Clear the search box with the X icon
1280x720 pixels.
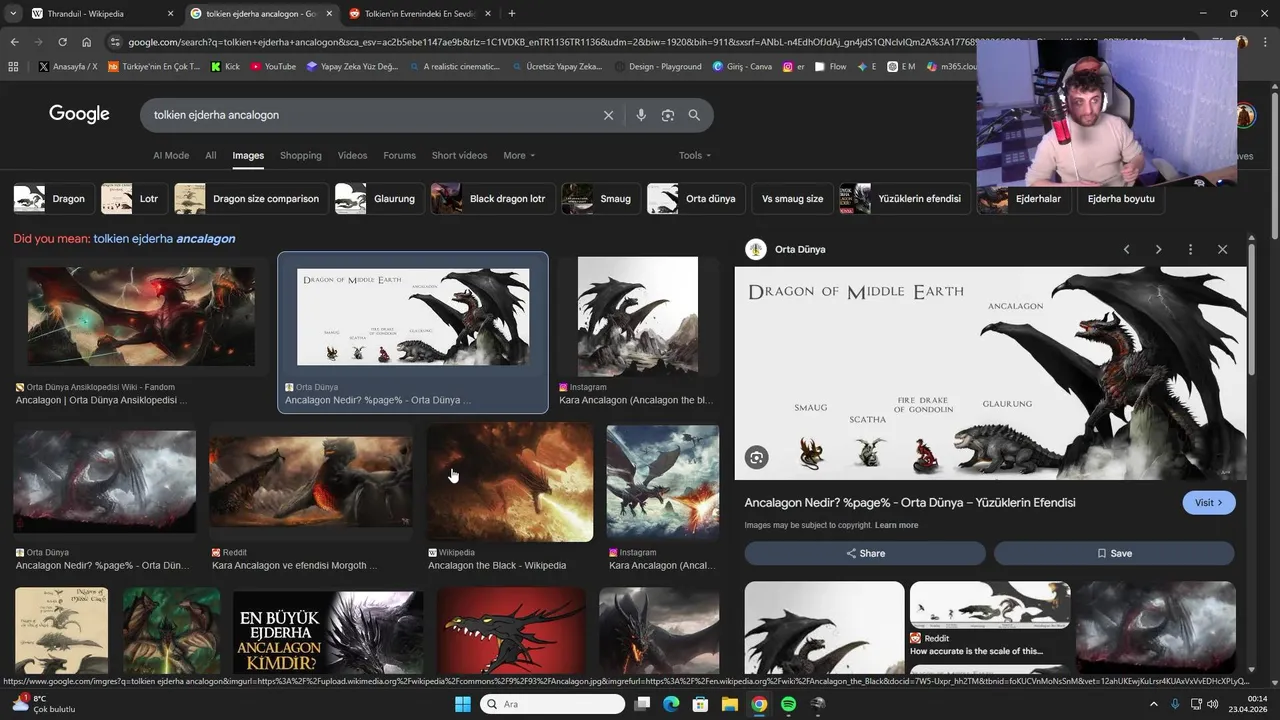[x=608, y=115]
